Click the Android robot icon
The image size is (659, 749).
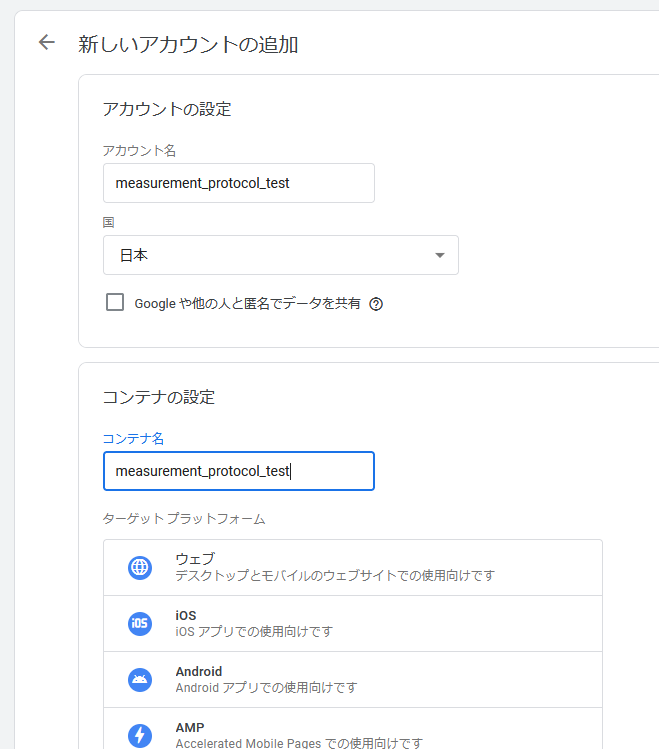(140, 680)
